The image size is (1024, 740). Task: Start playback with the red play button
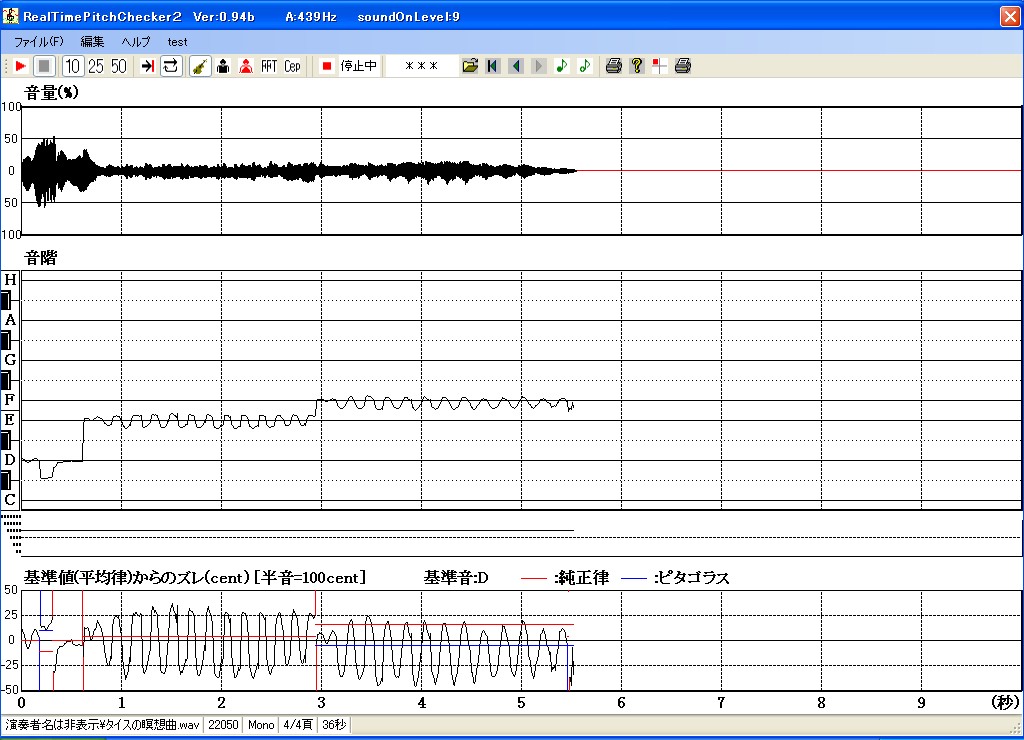click(x=20, y=66)
